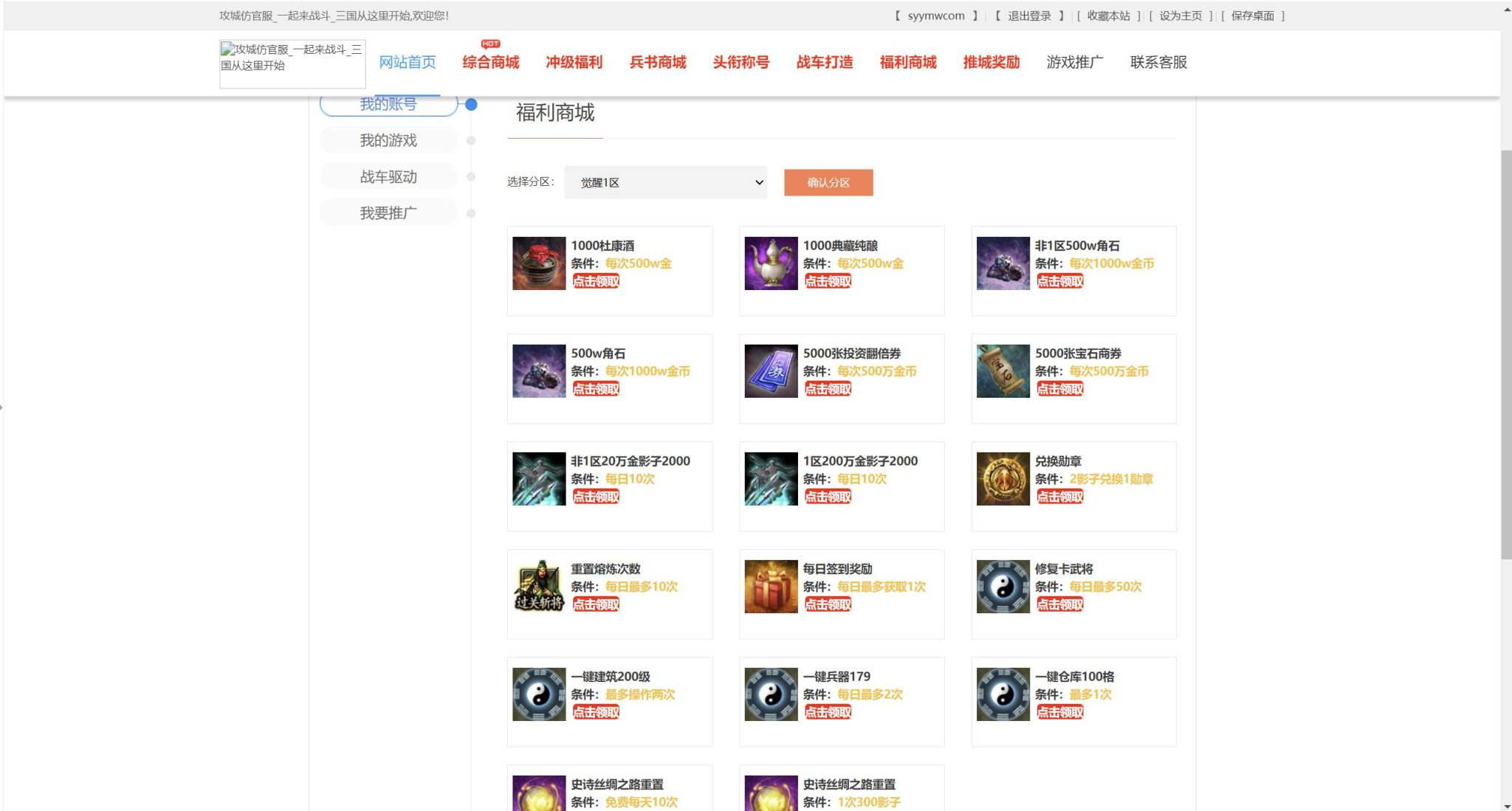
Task: Click the 每日签到奖励 gift box icon
Action: tap(771, 587)
